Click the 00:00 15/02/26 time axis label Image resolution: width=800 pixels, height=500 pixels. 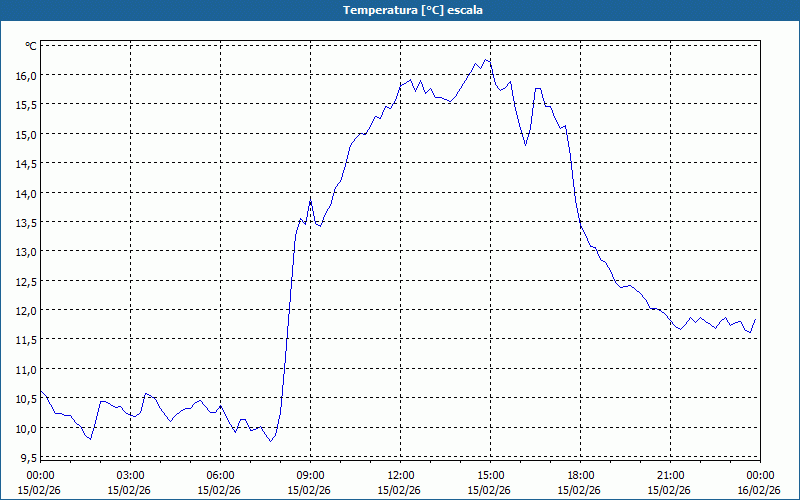pyautogui.click(x=40, y=482)
